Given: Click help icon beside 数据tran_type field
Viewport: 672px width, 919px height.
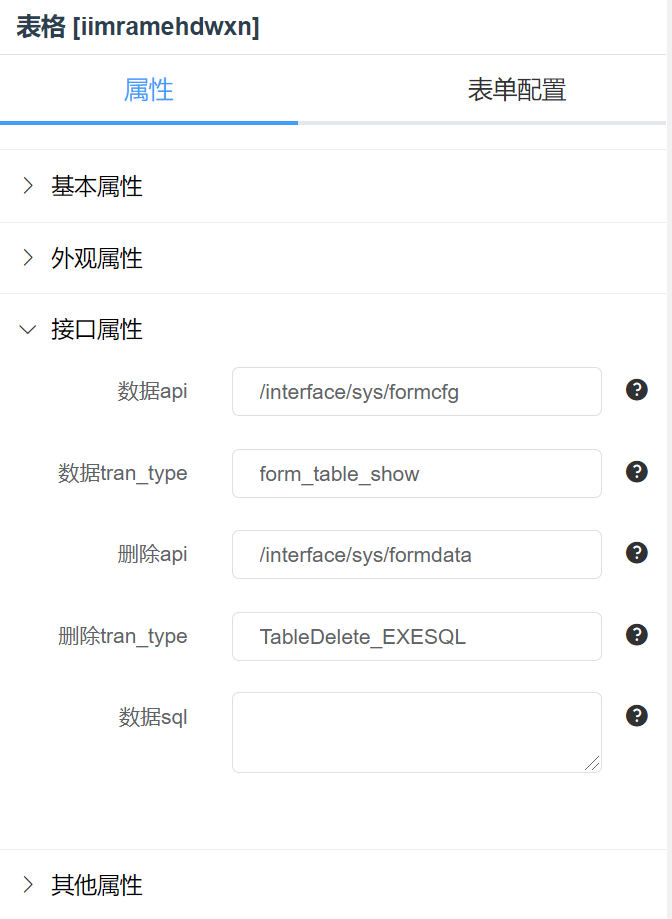Looking at the screenshot, I should pyautogui.click(x=636, y=472).
